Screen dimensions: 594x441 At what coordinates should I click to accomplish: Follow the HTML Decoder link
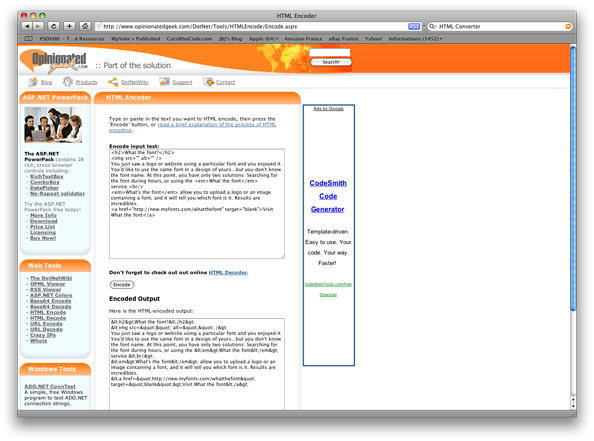(228, 272)
